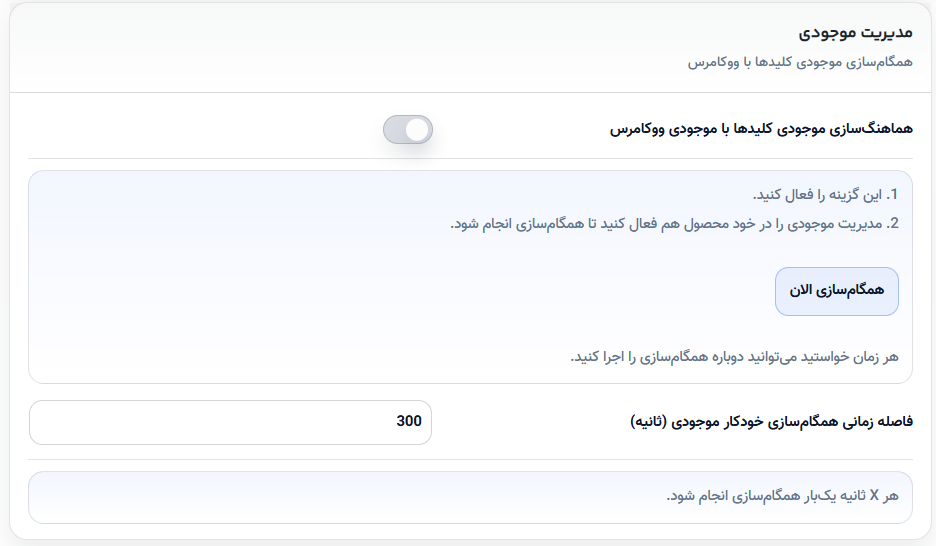Image resolution: width=936 pixels, height=546 pixels.
Task: Click the 'همگام‌سازی الان' sync-now button
Action: pyautogui.click(x=836, y=291)
